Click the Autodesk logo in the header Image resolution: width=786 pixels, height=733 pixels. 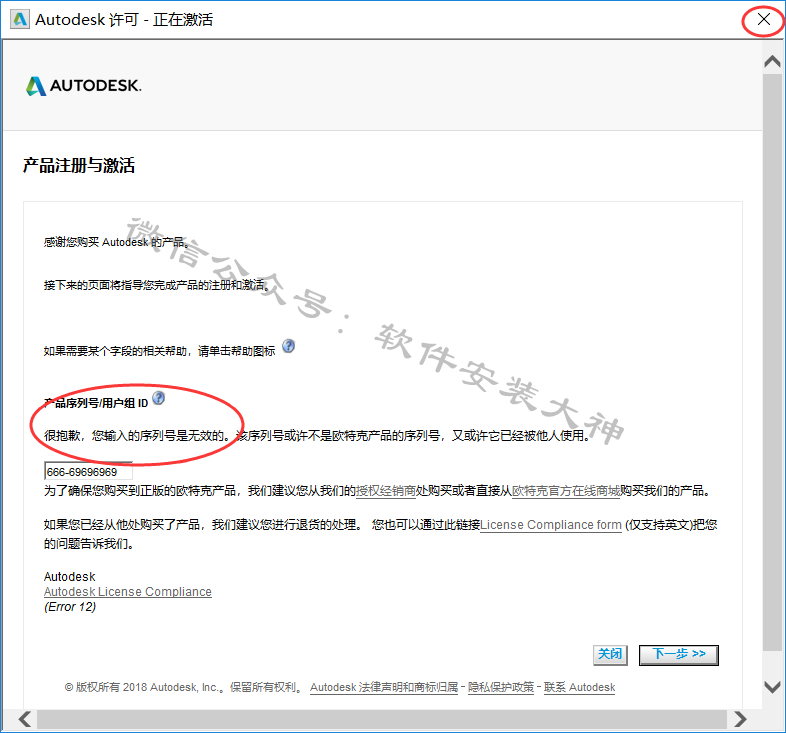(84, 86)
